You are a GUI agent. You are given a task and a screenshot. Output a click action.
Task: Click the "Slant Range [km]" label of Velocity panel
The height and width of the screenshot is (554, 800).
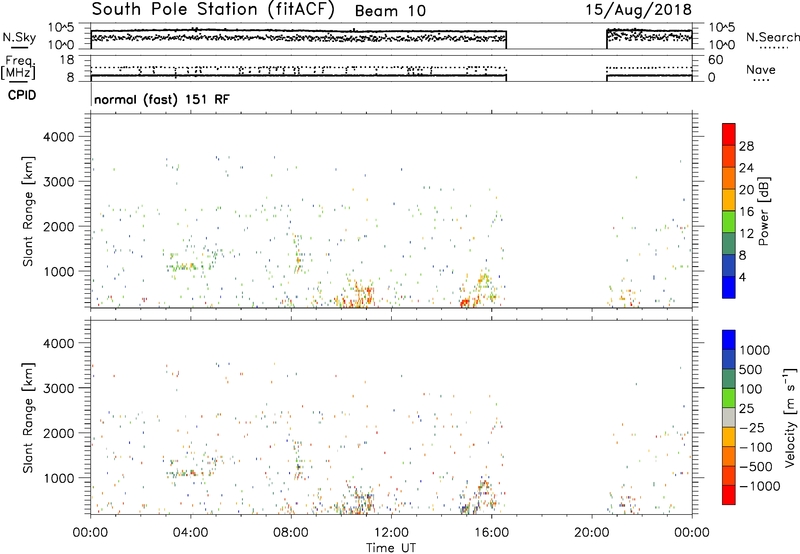(x=29, y=417)
